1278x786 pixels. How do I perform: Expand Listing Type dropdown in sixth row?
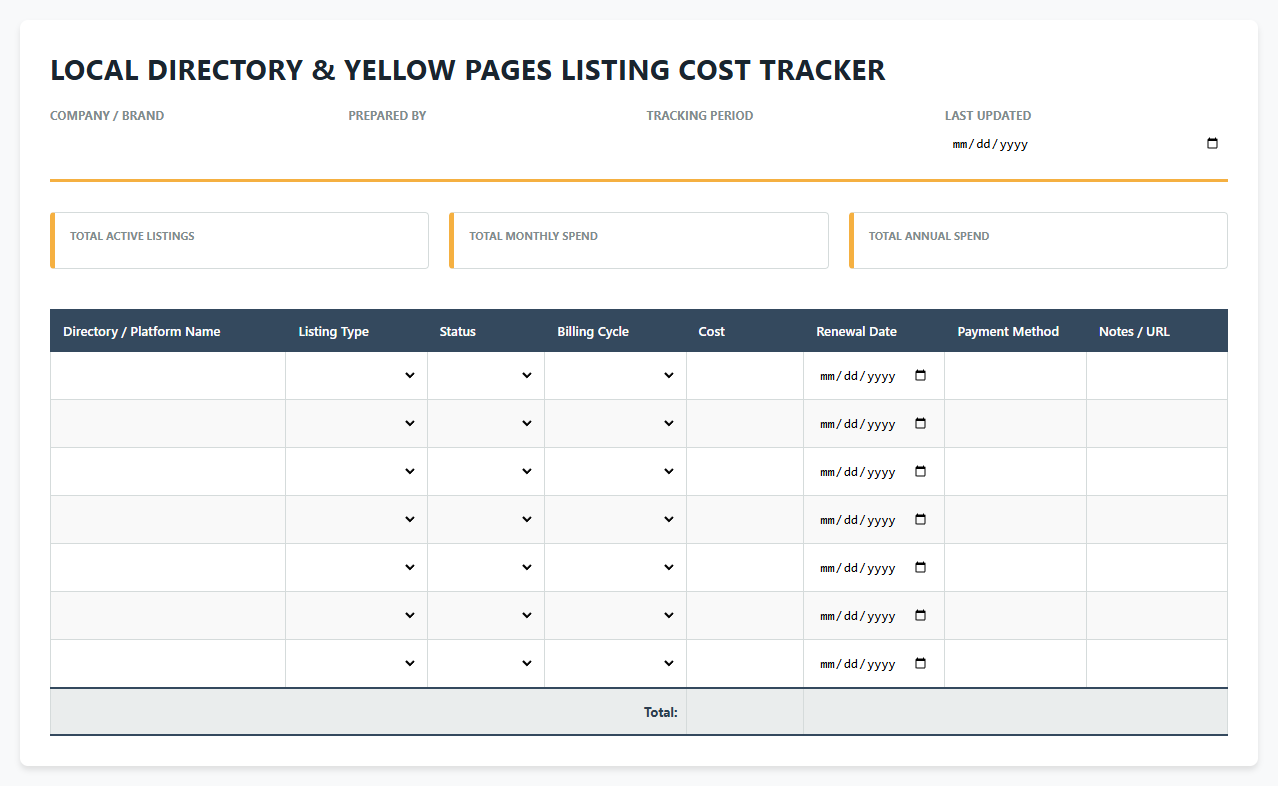click(x=356, y=616)
